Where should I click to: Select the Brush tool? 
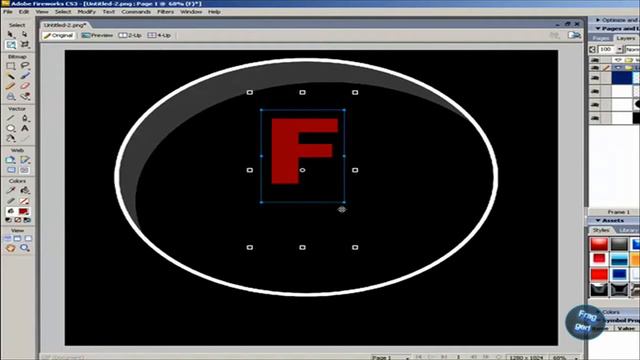[24, 76]
